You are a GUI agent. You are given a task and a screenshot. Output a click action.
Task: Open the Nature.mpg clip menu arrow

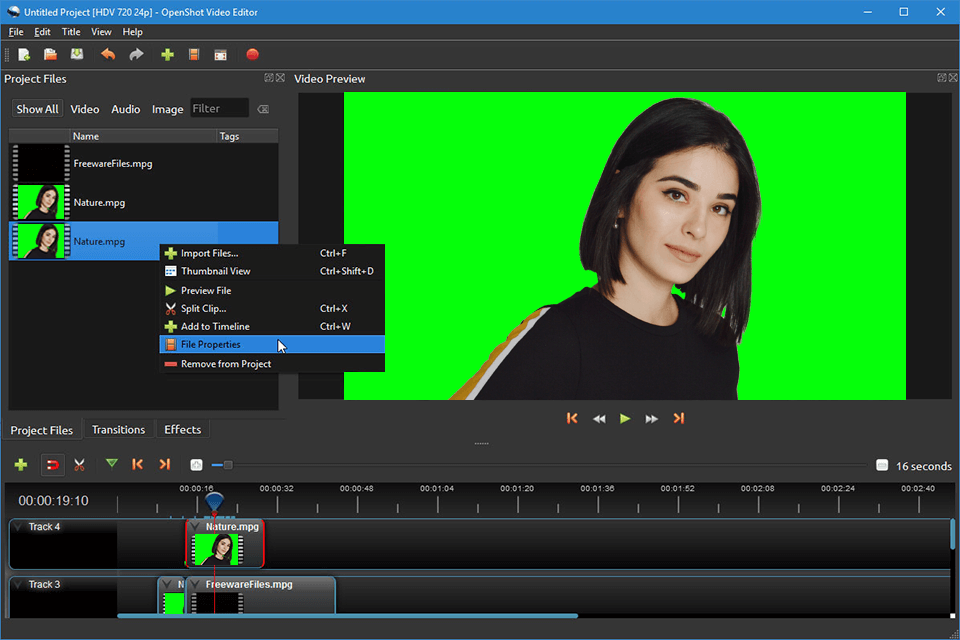point(195,527)
